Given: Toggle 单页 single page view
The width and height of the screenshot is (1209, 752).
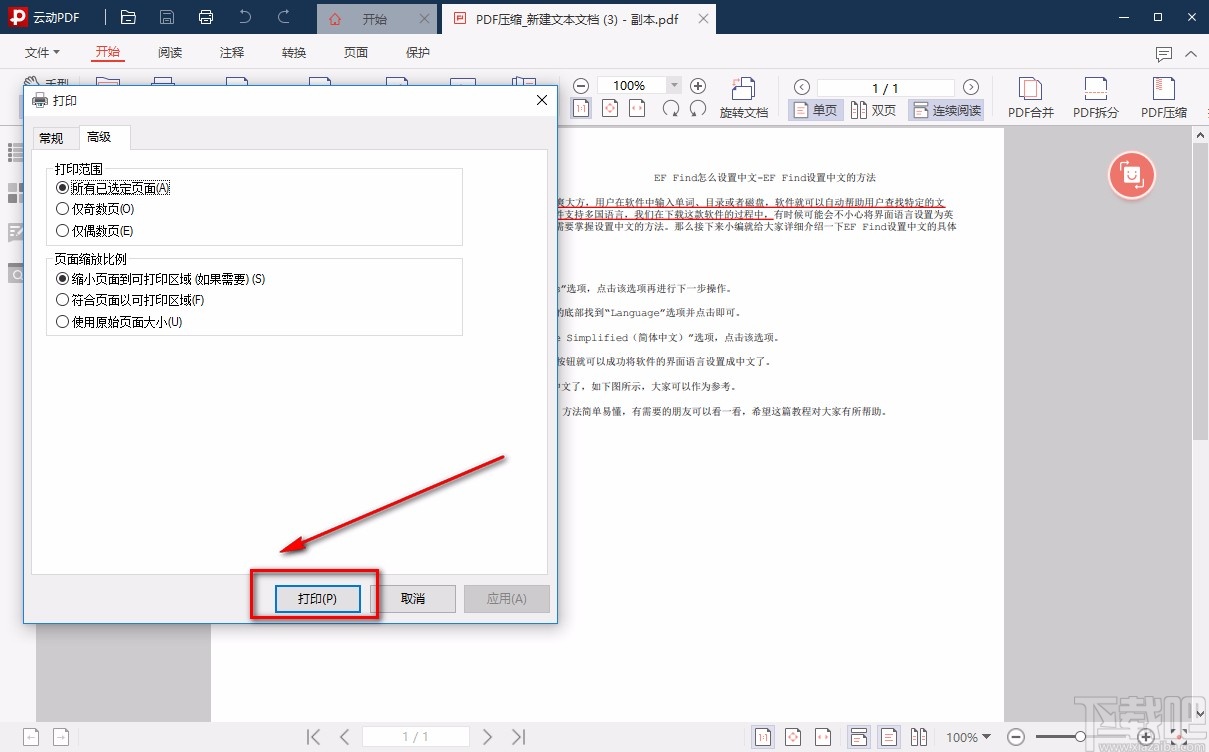Looking at the screenshot, I should click(816, 110).
